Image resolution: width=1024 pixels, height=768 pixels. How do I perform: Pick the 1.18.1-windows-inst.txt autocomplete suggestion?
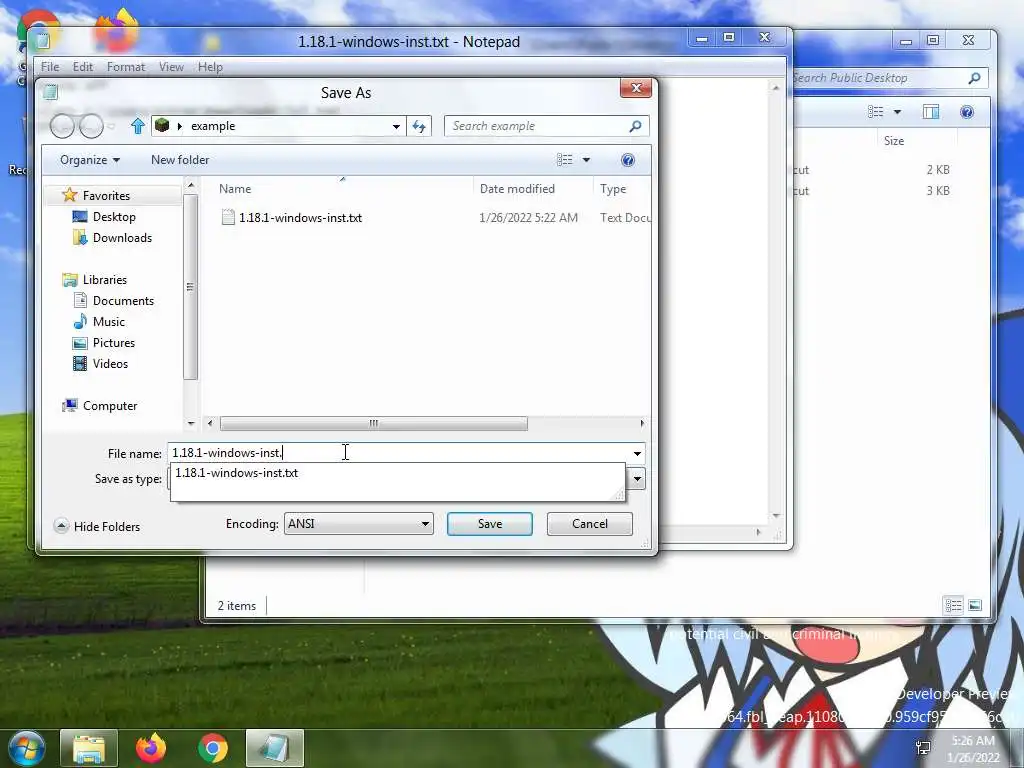[236, 473]
